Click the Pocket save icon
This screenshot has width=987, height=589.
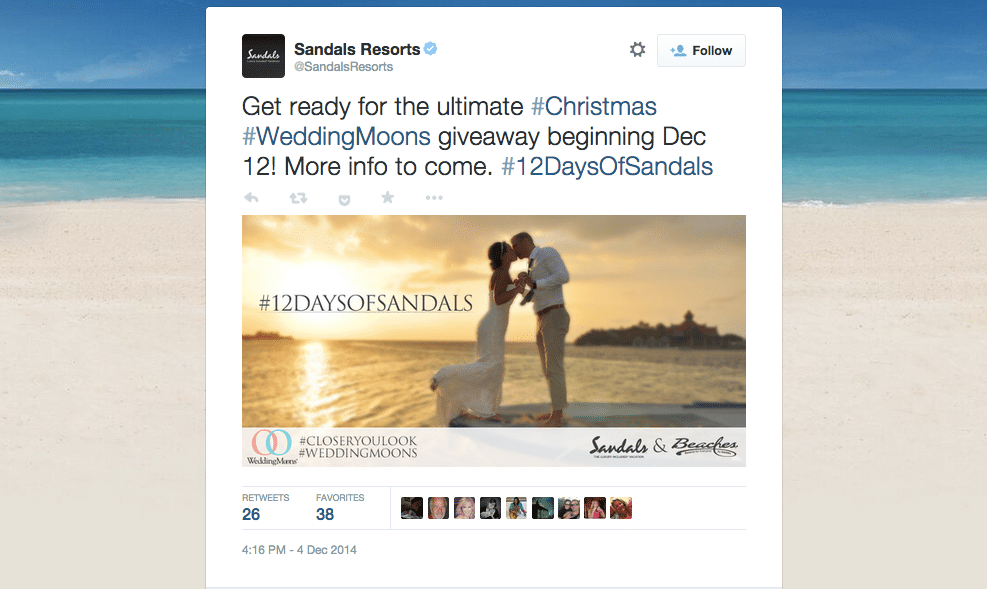(344, 200)
